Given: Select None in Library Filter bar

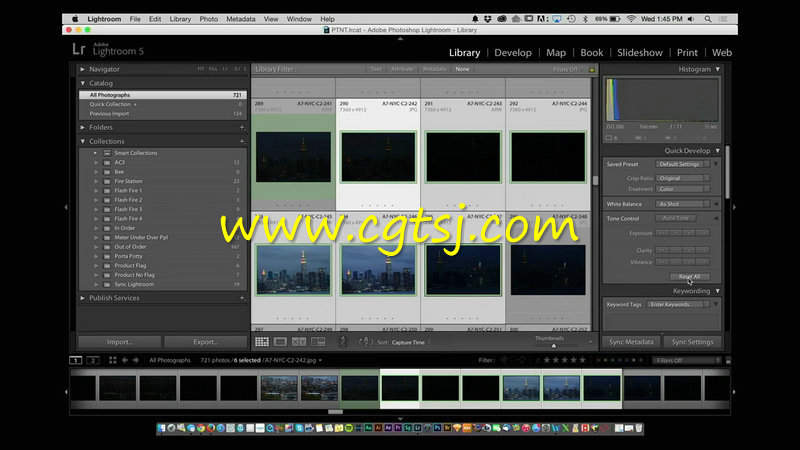Looking at the screenshot, I should coord(462,69).
